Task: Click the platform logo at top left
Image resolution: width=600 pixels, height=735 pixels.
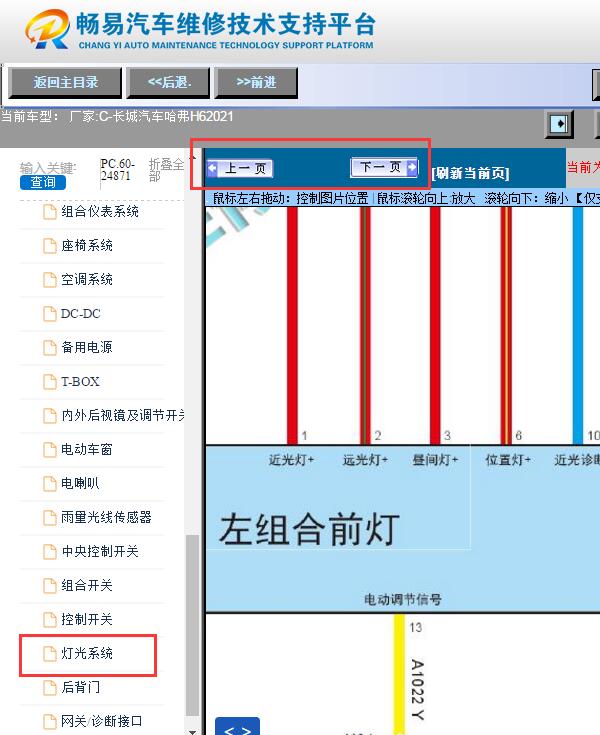Action: (47, 29)
